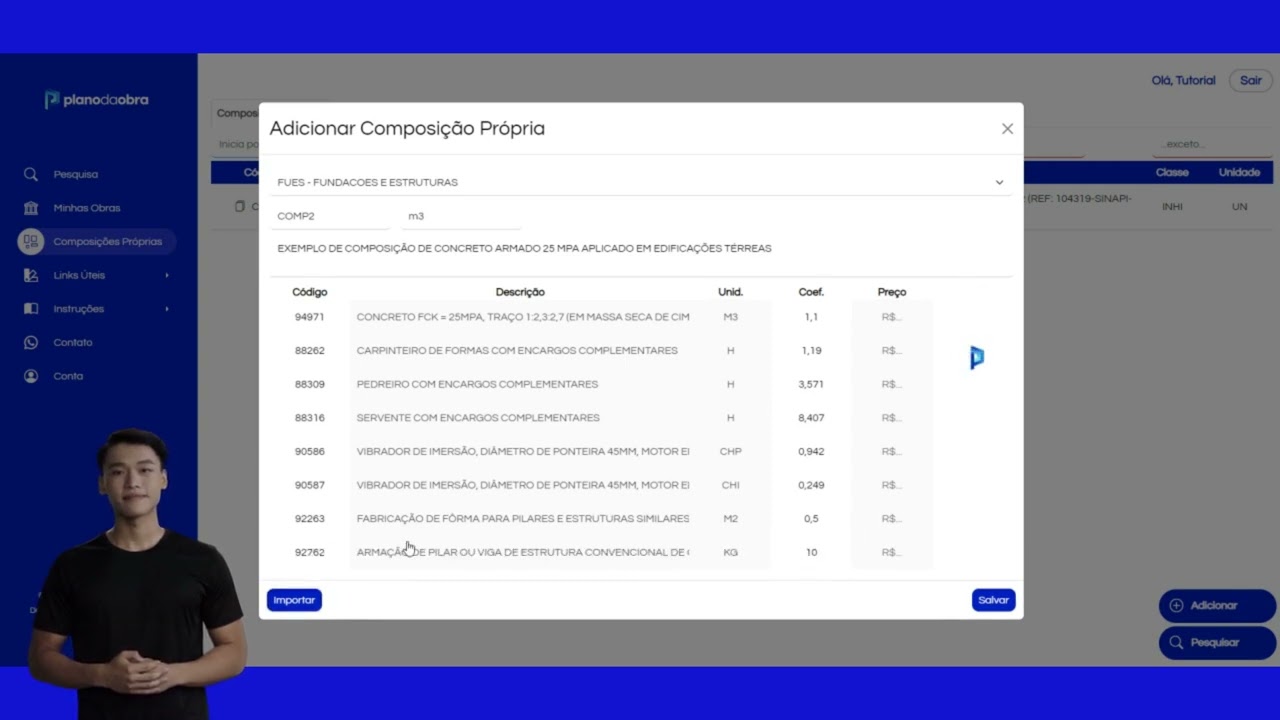Click the planodaobra logo
The image size is (1280, 720).
coord(96,100)
